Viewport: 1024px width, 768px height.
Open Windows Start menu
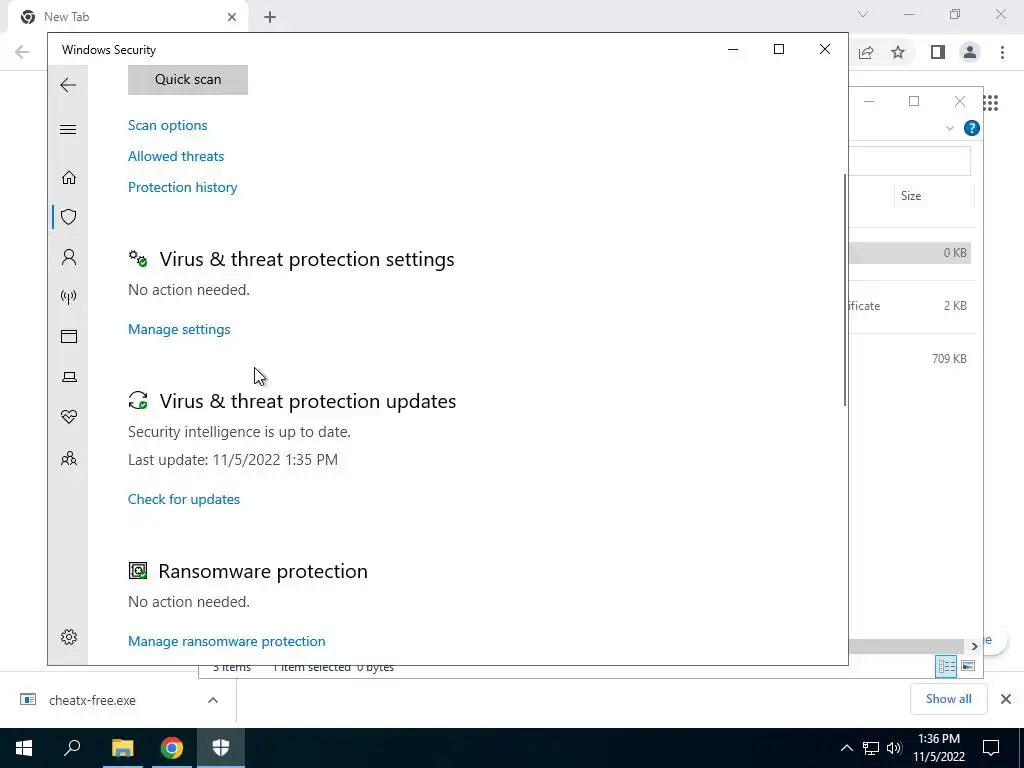click(24, 748)
